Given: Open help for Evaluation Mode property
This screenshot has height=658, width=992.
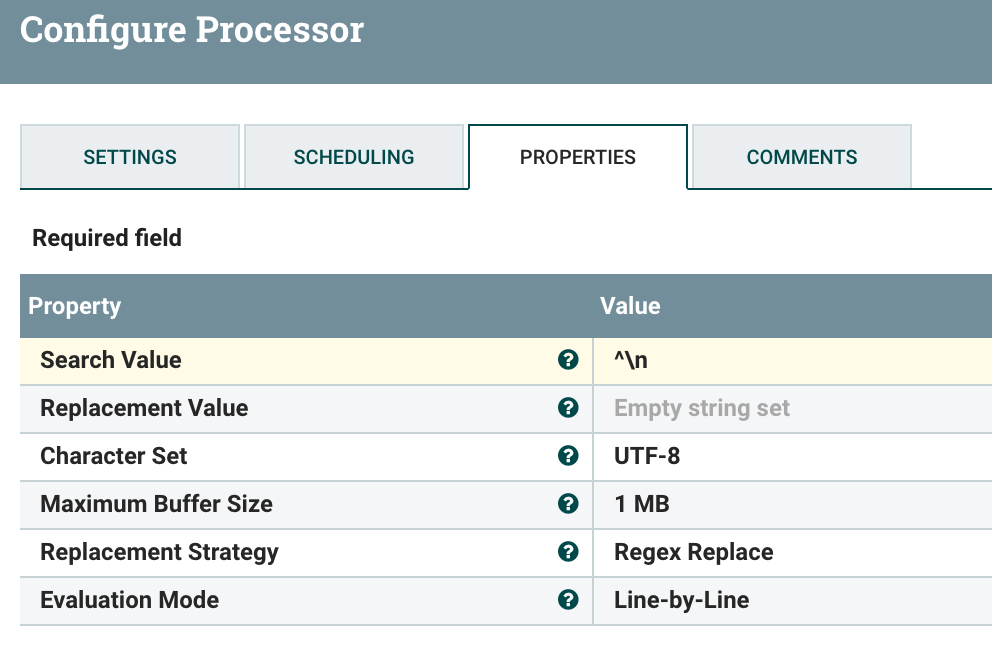Looking at the screenshot, I should pyautogui.click(x=569, y=600).
